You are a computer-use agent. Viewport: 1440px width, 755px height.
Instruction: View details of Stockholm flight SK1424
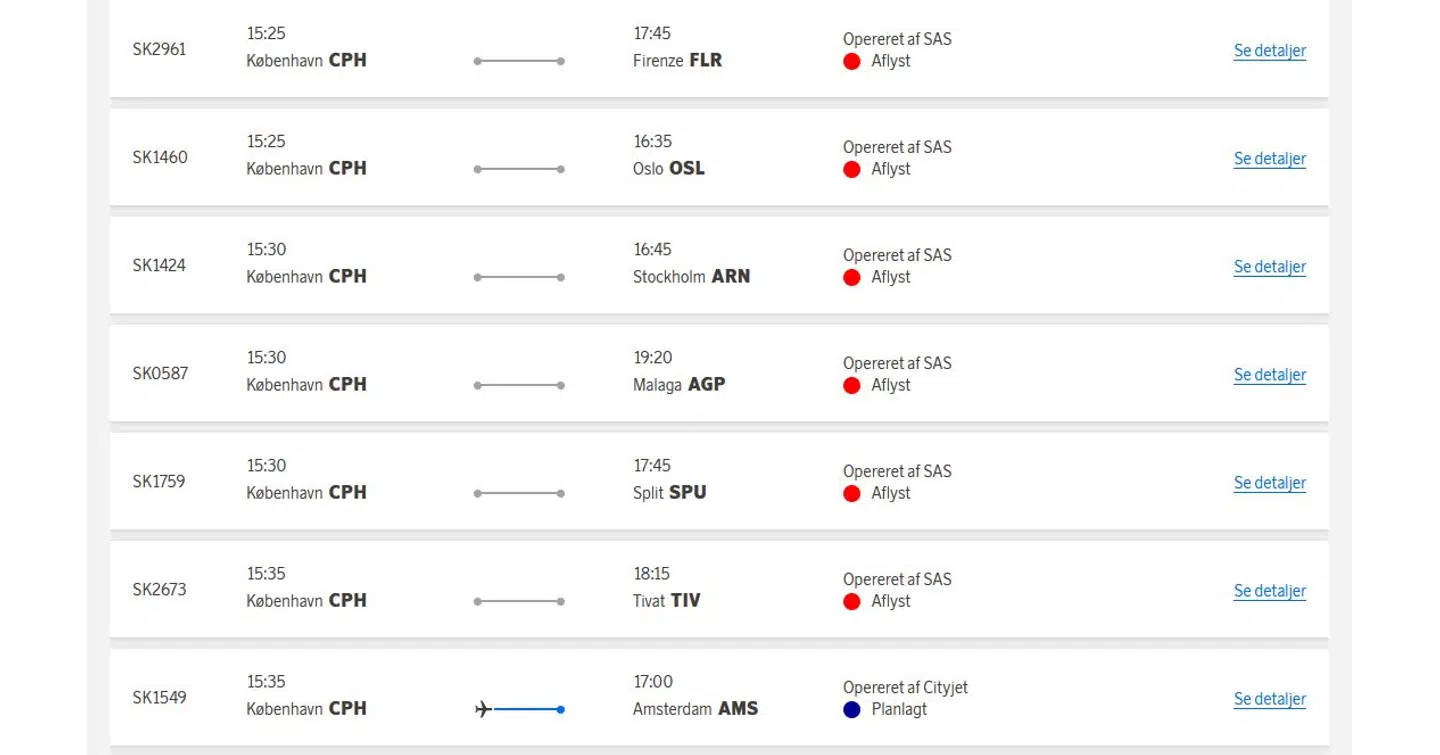point(1269,267)
